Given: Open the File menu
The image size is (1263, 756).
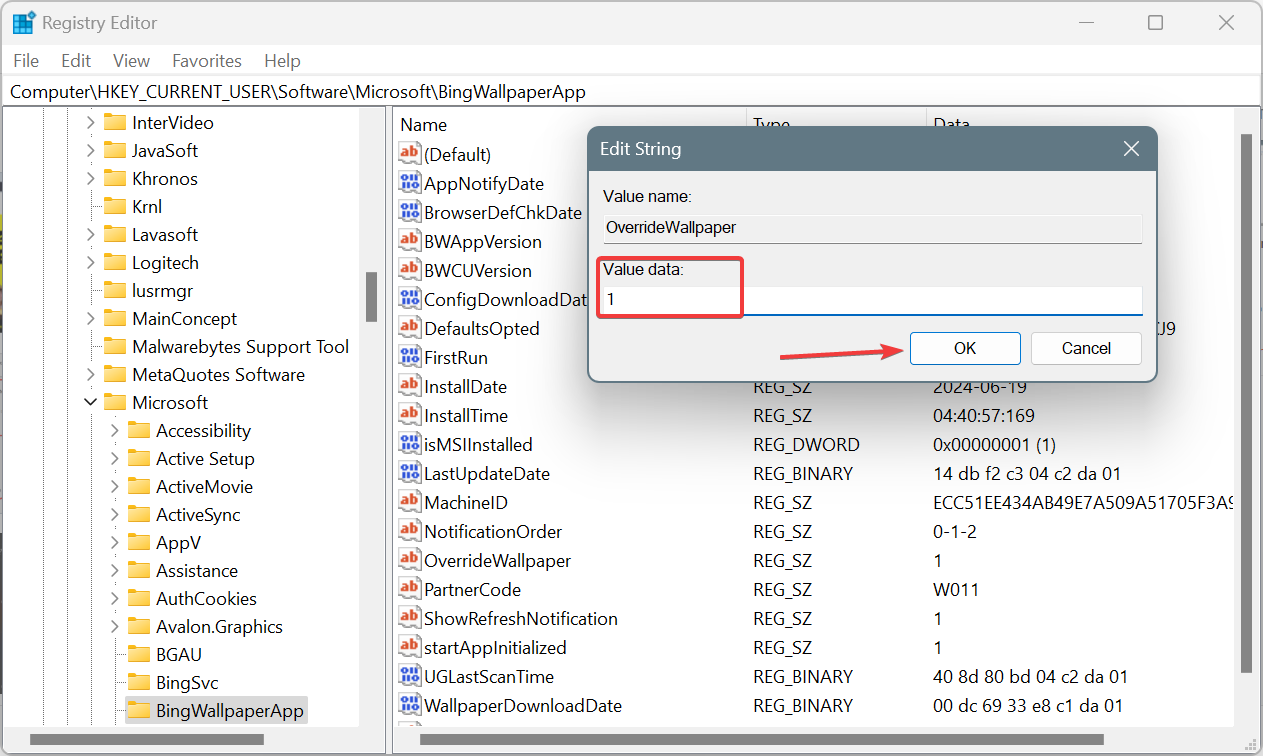Looking at the screenshot, I should pos(26,61).
